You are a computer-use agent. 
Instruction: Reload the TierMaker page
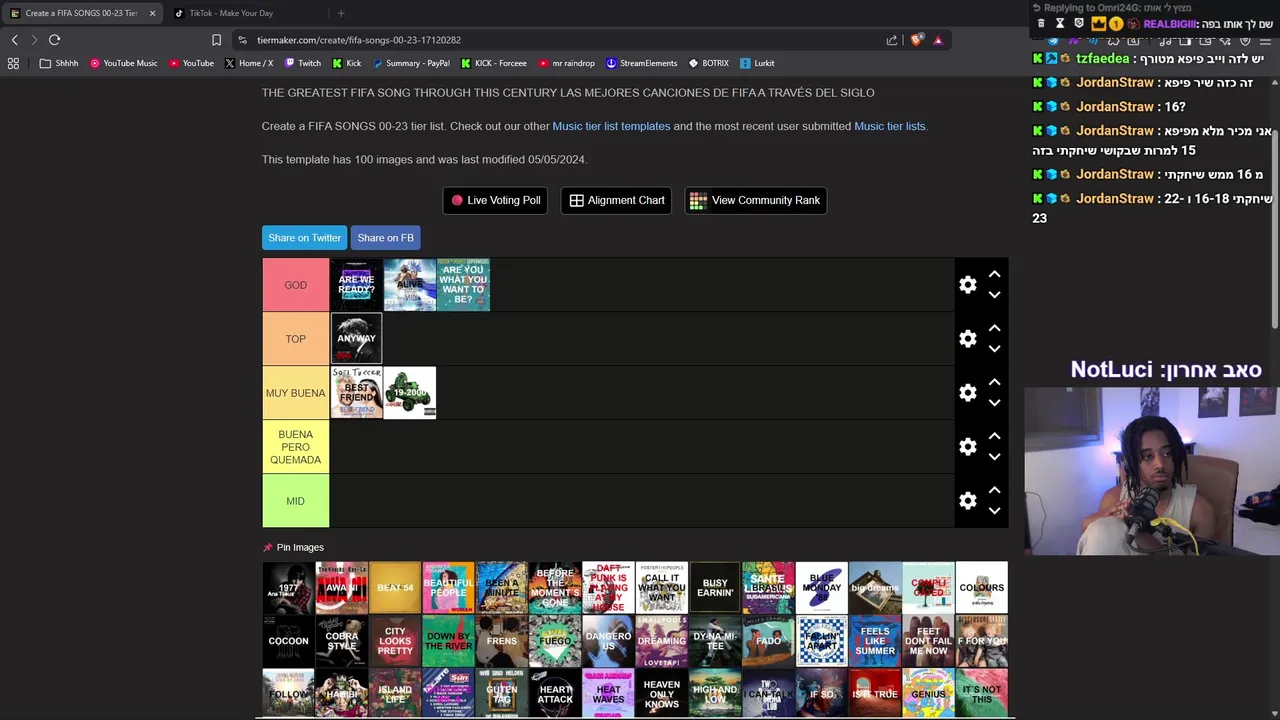55,40
